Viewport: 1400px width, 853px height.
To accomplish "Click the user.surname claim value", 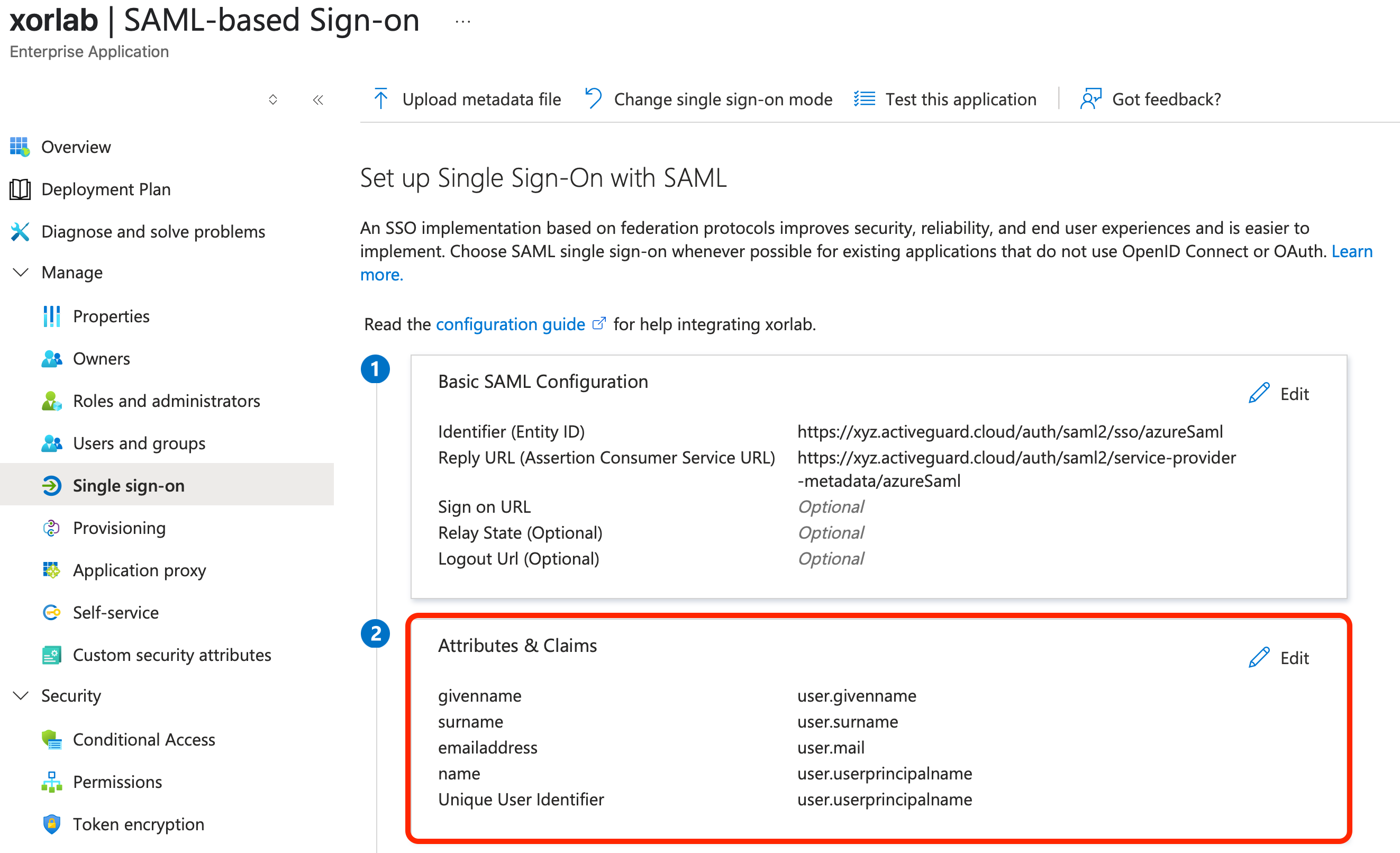I will pyautogui.click(x=847, y=722).
